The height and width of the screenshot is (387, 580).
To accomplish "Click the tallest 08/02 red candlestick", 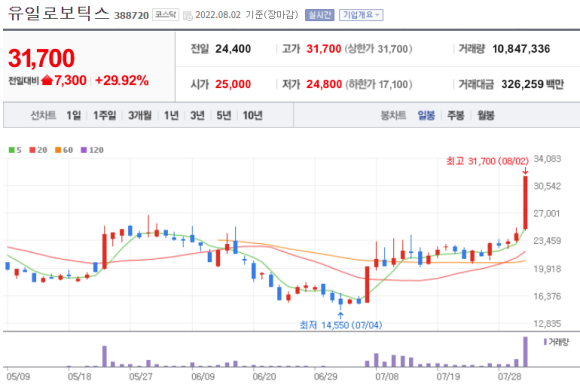I will click(x=525, y=203).
